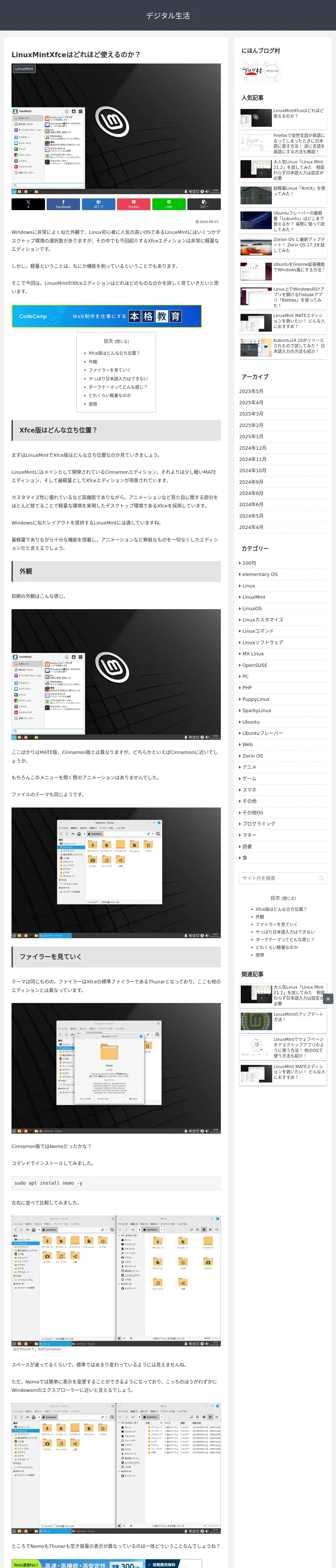Jump to Xfce版はどんな立ち位置? in article 目次
This screenshot has width=336, height=1568.
114,353
